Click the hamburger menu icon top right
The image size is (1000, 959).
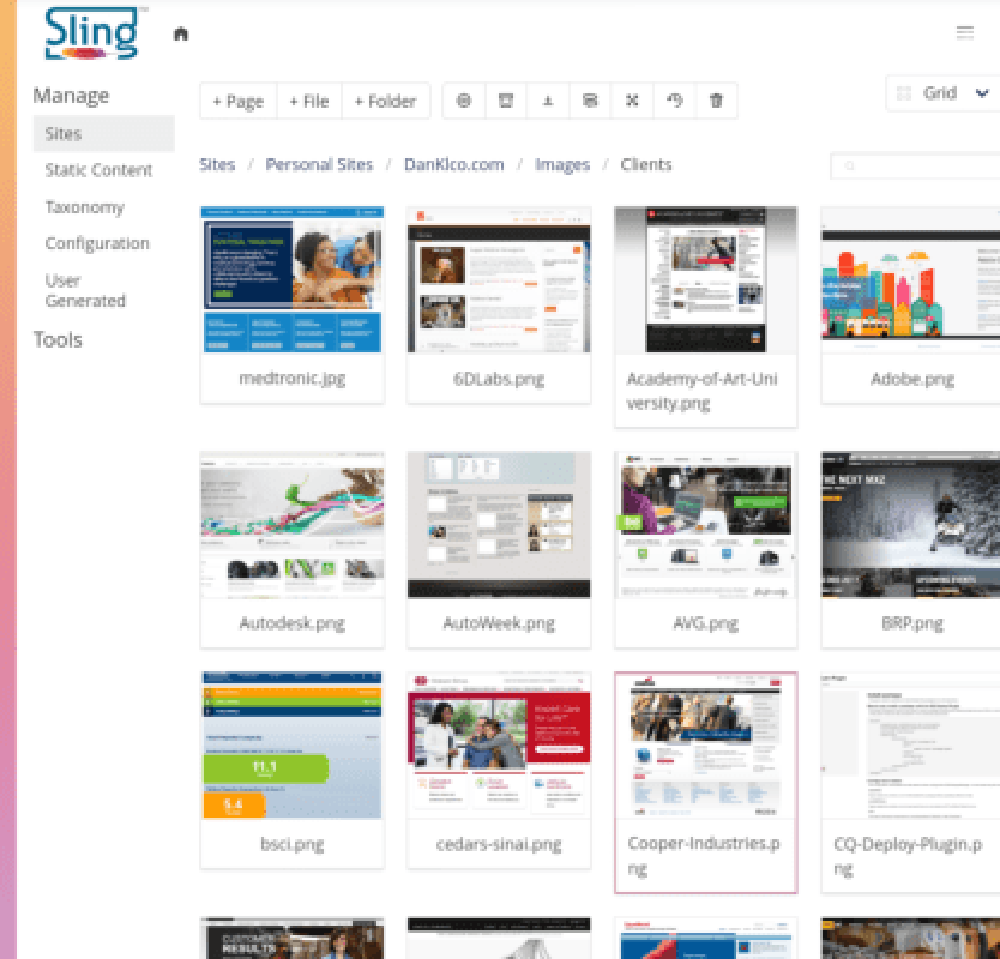pyautogui.click(x=965, y=31)
